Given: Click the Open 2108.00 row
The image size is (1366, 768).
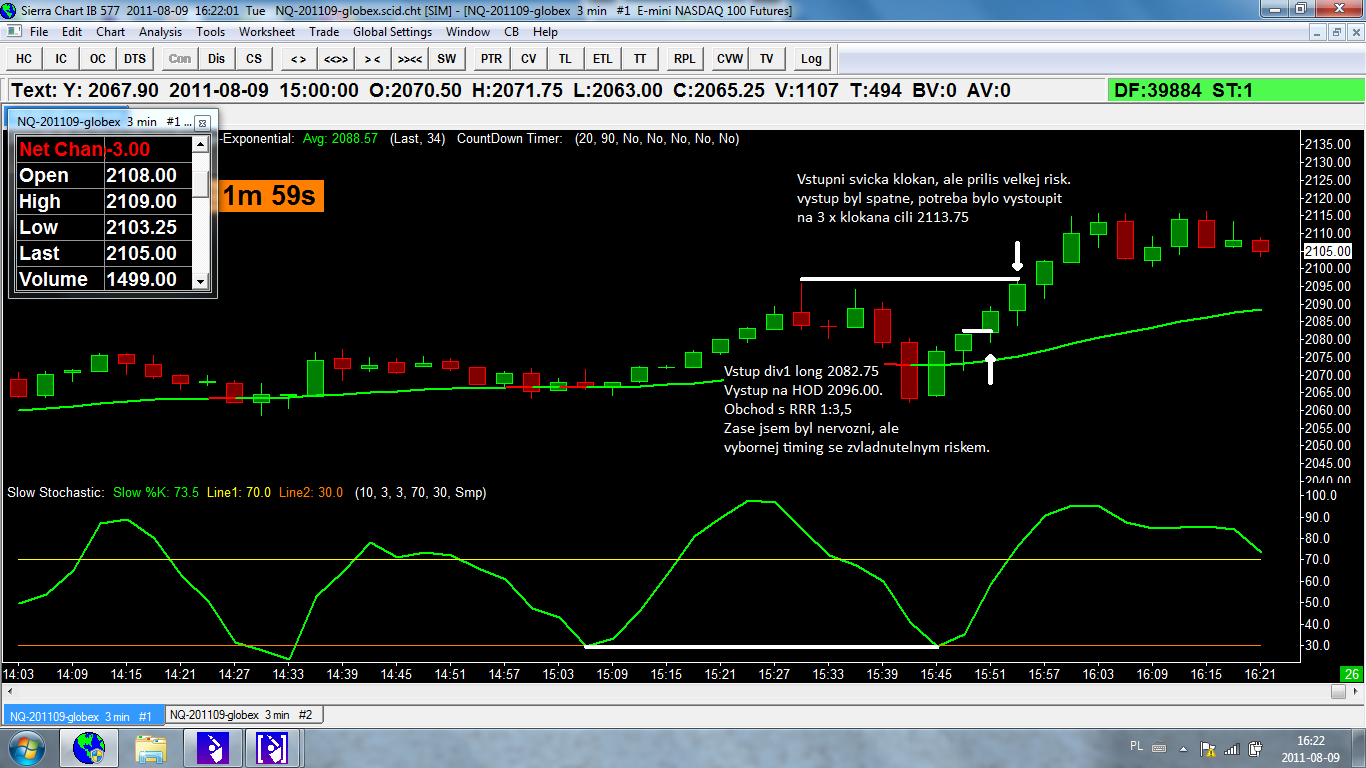Looking at the screenshot, I should click(104, 175).
